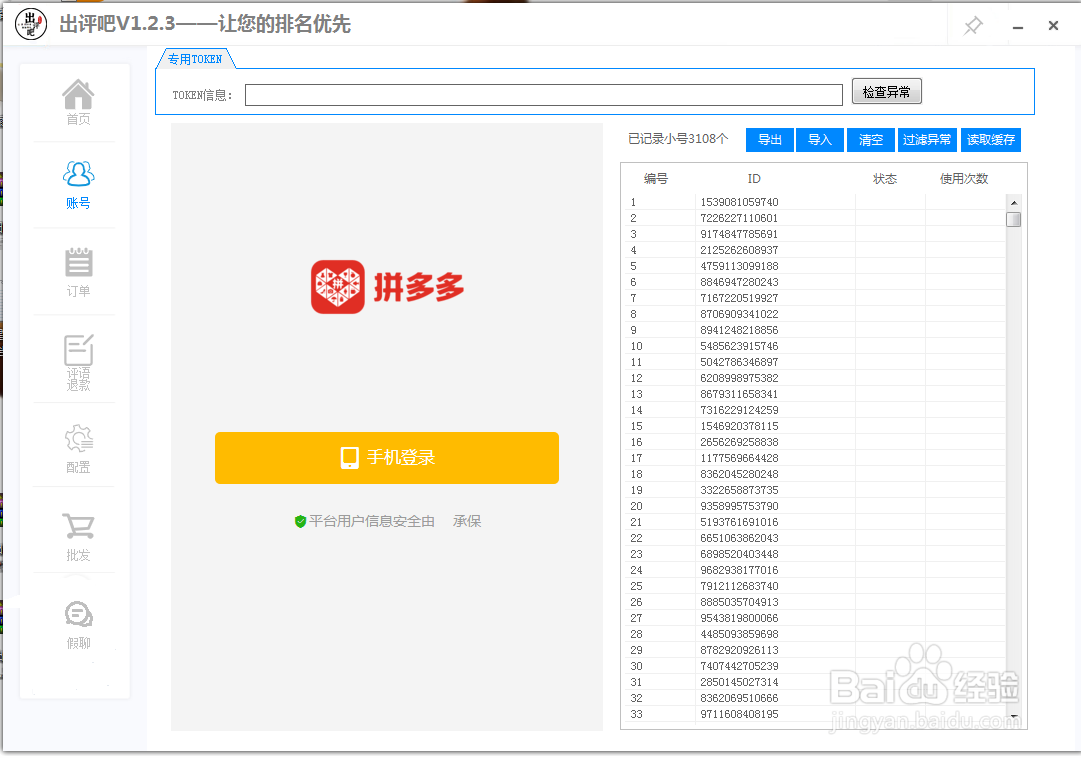Click the 手机登录 phone login button
Image resolution: width=1081 pixels, height=758 pixels.
[387, 458]
